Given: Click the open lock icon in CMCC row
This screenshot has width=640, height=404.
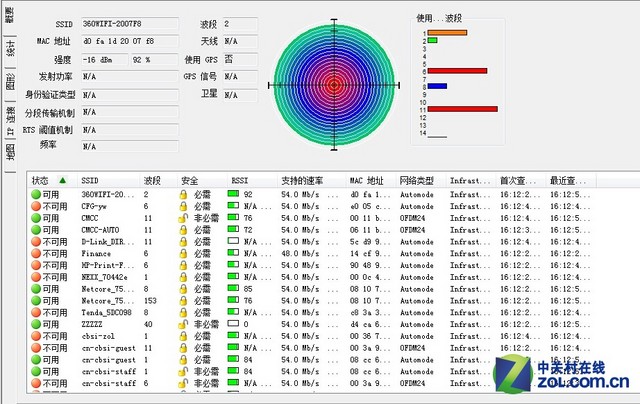Looking at the screenshot, I should tap(183, 218).
